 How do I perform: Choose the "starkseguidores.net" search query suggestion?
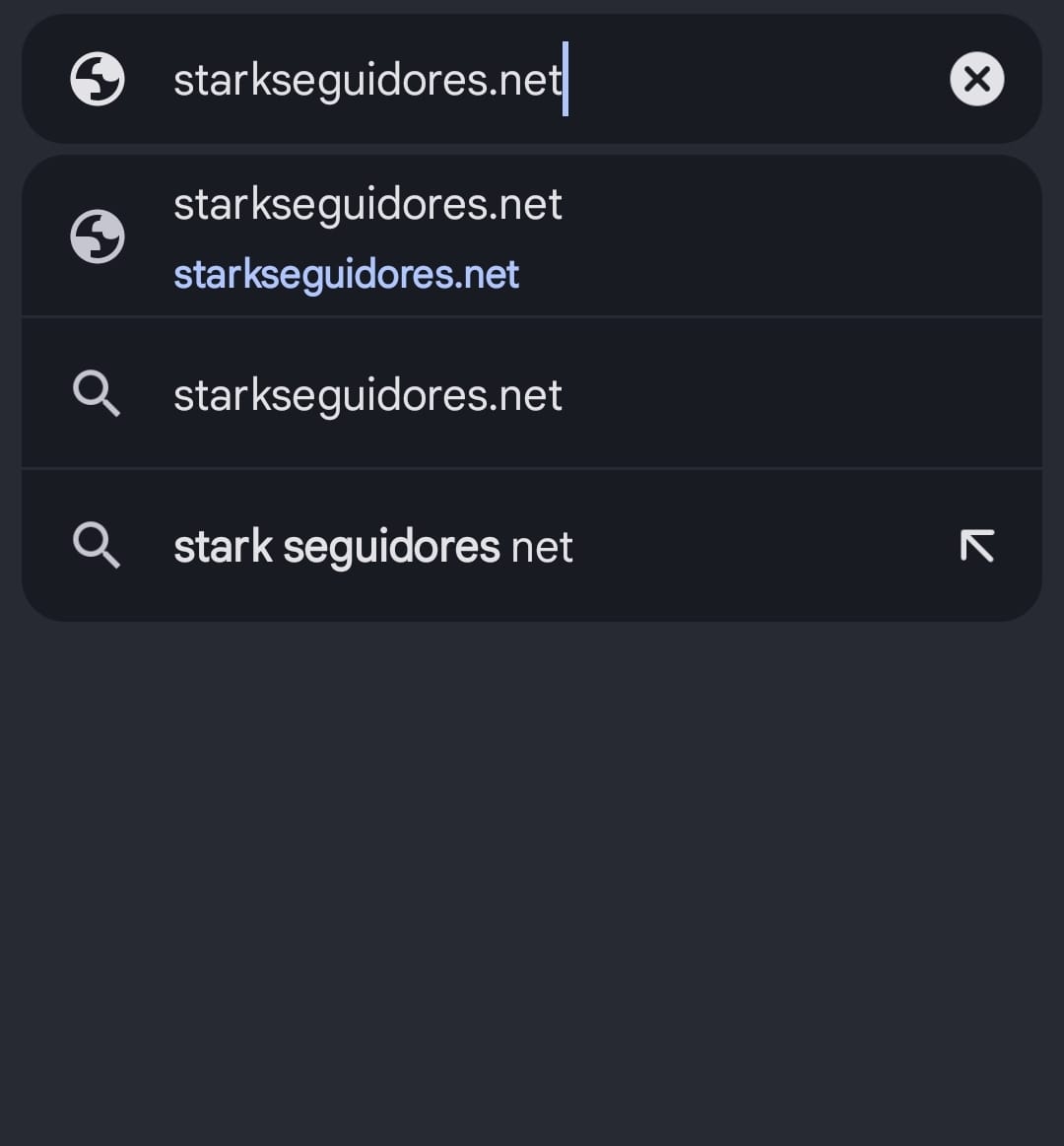366,395
